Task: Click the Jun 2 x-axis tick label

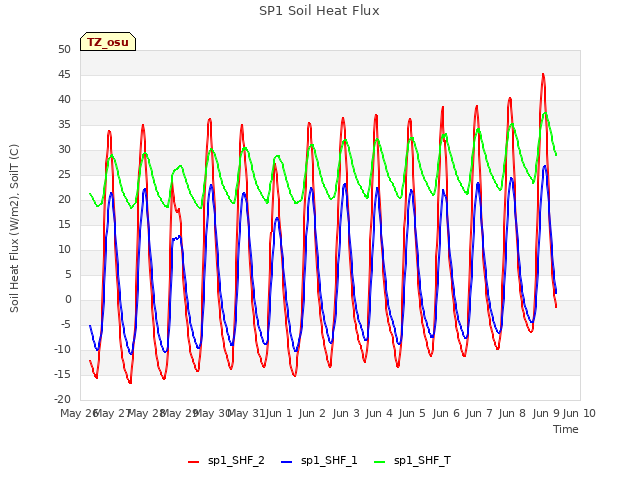Action: [x=312, y=413]
